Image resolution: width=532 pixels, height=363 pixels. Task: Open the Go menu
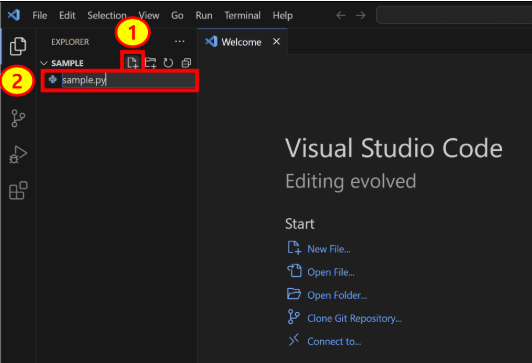(177, 15)
